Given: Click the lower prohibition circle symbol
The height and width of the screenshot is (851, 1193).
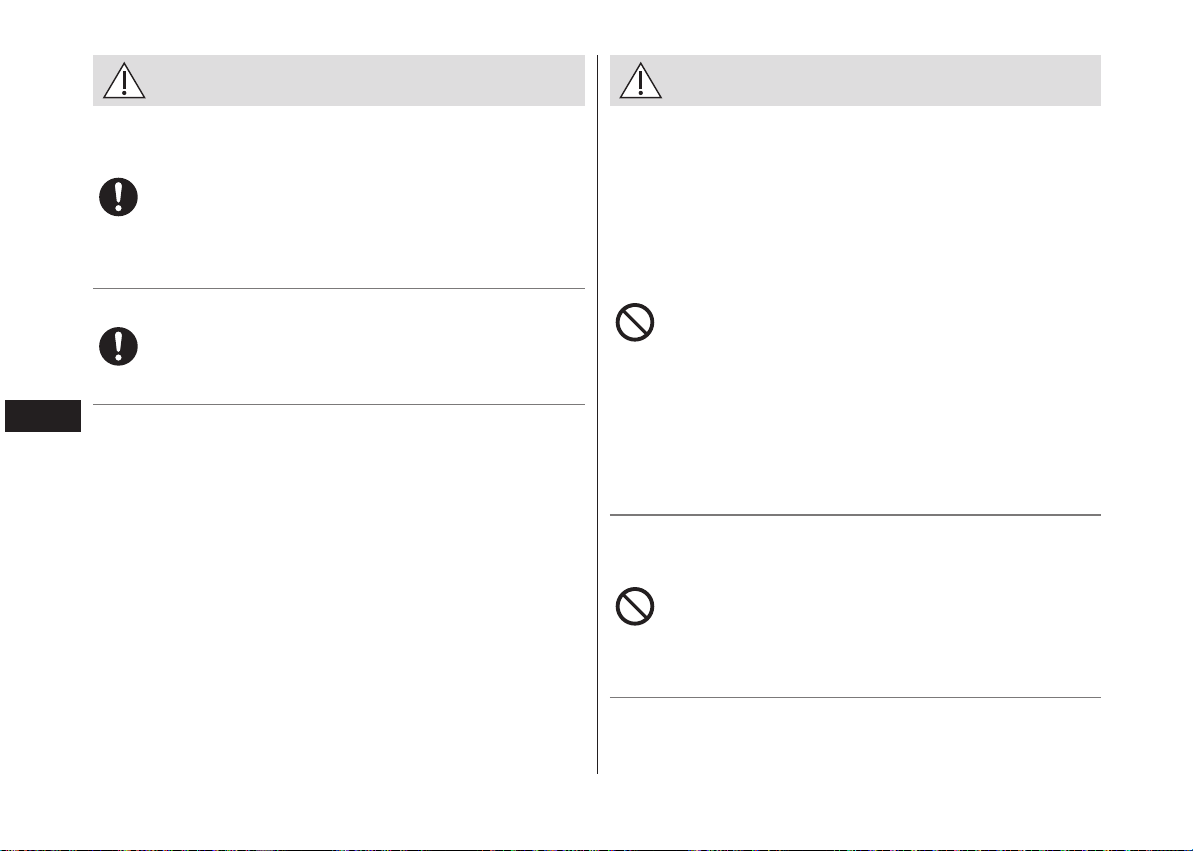Looking at the screenshot, I should click(635, 607).
